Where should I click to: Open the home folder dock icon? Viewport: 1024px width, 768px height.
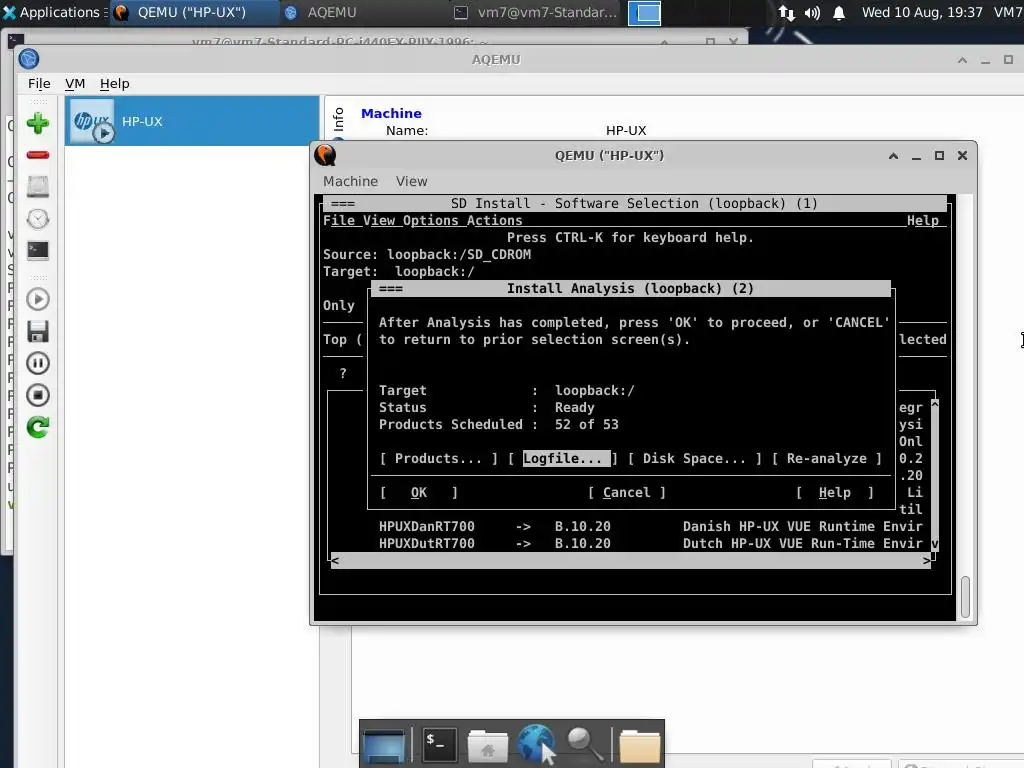(487, 745)
